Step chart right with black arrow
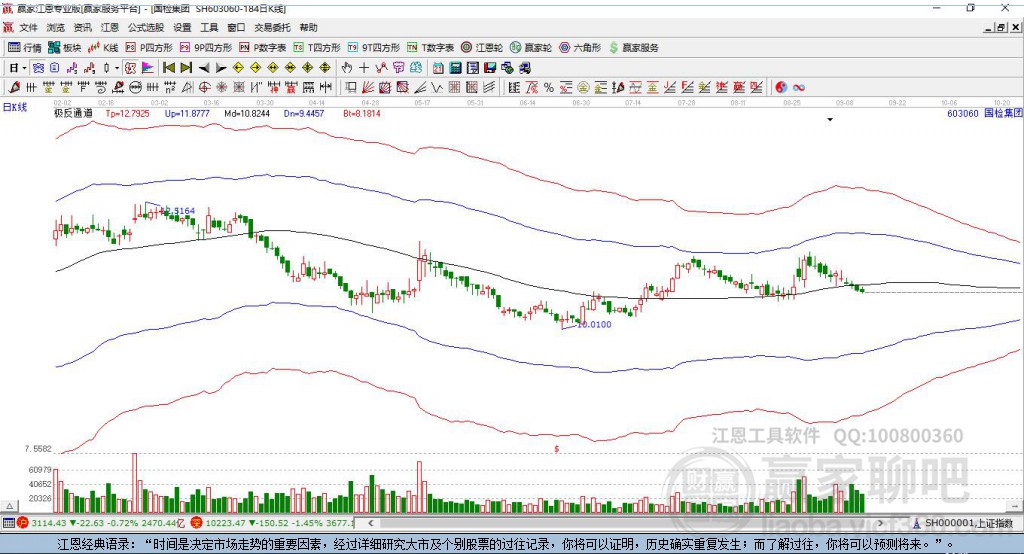The height and width of the screenshot is (554, 1024). [221, 67]
